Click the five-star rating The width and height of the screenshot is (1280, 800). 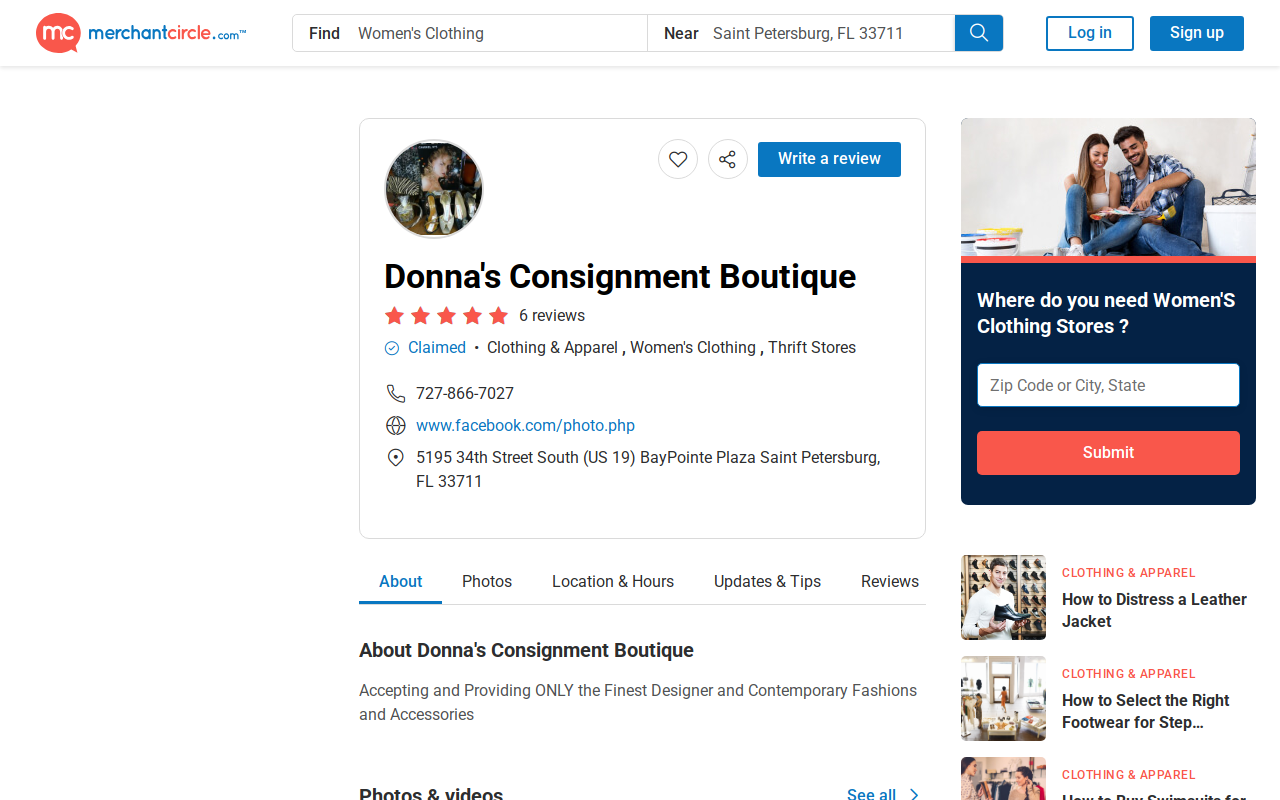click(447, 316)
